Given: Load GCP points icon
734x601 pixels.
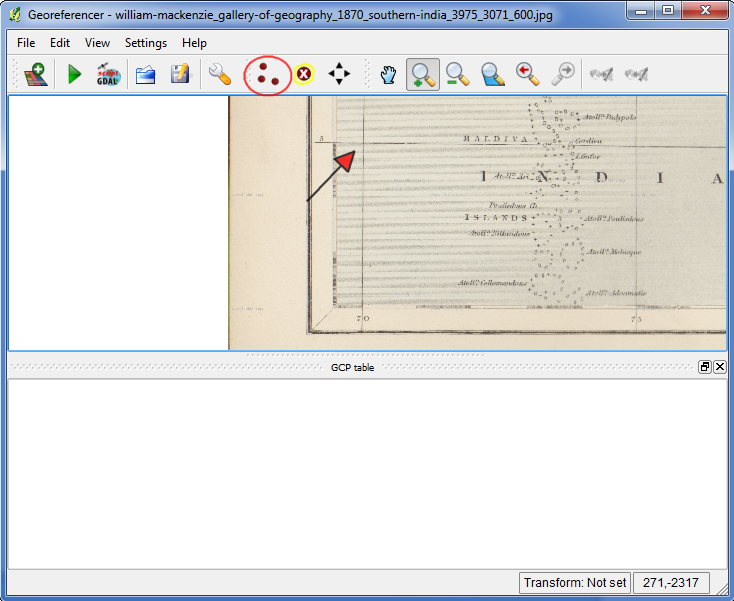Looking at the screenshot, I should click(x=146, y=74).
